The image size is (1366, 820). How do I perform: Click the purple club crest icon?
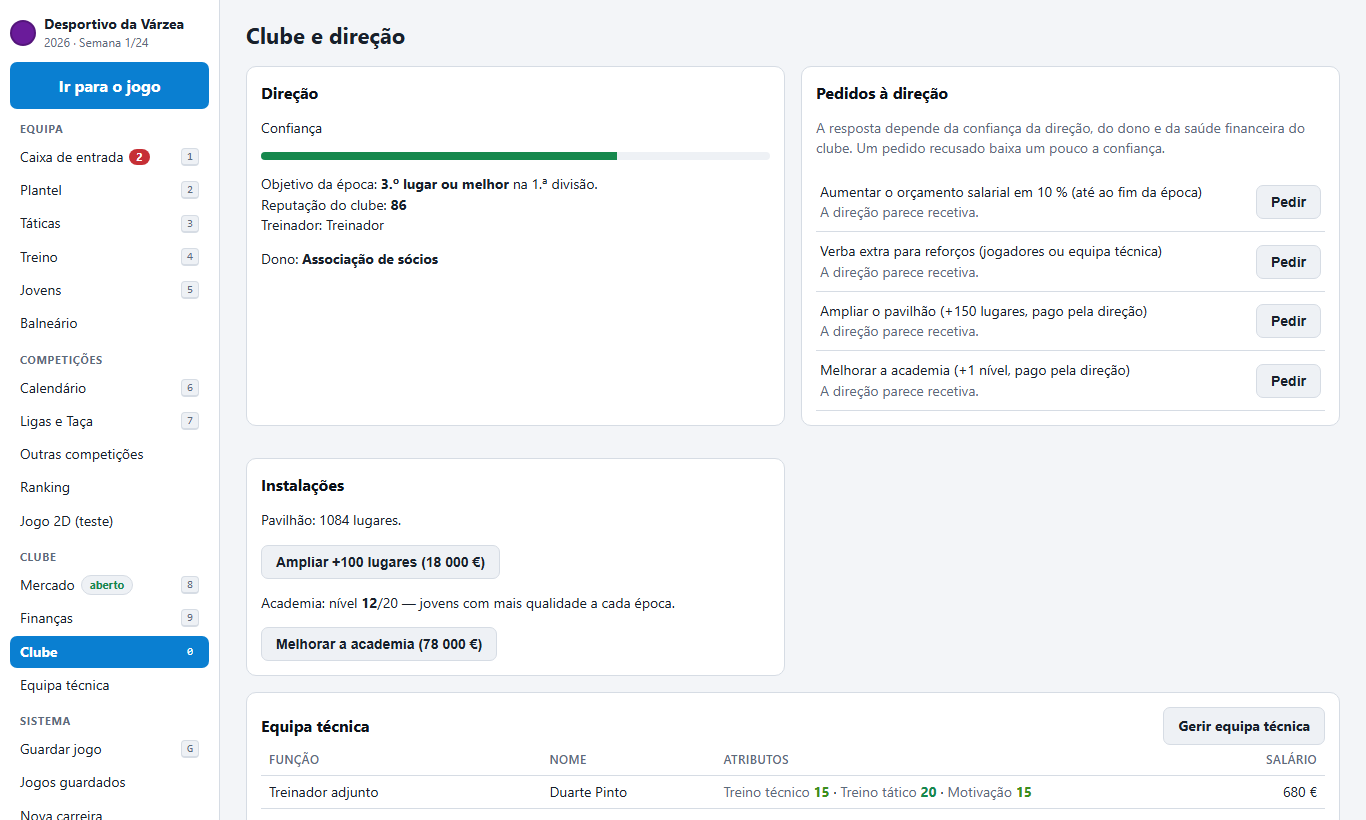click(23, 33)
